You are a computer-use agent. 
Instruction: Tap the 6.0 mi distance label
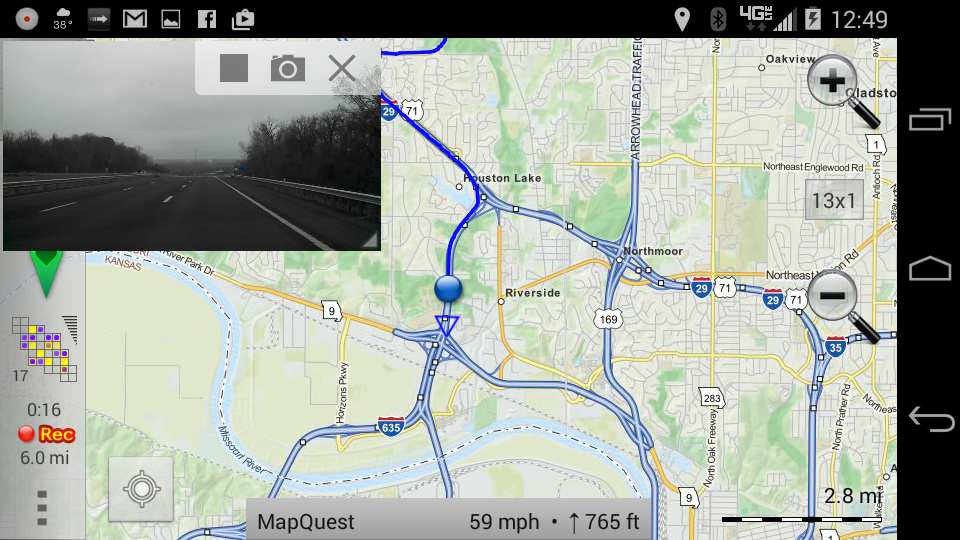coord(45,457)
